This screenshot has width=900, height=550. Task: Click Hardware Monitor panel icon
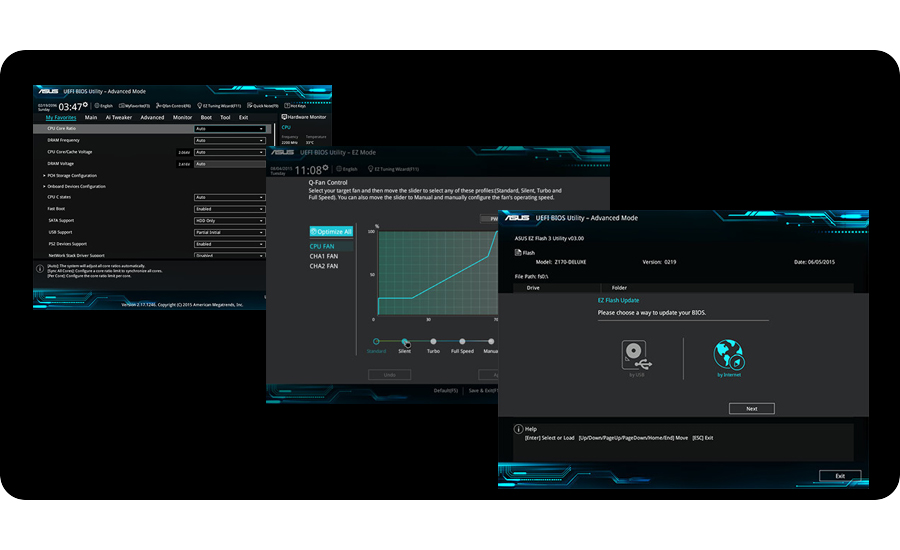click(284, 117)
